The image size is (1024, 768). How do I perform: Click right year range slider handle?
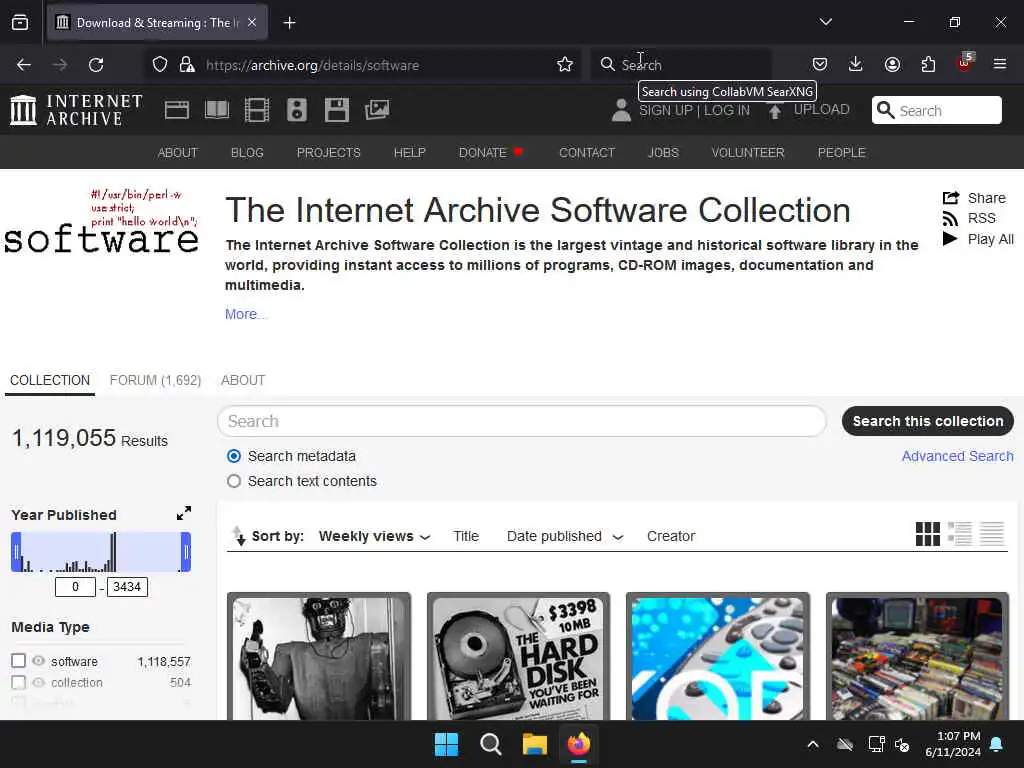coord(185,552)
